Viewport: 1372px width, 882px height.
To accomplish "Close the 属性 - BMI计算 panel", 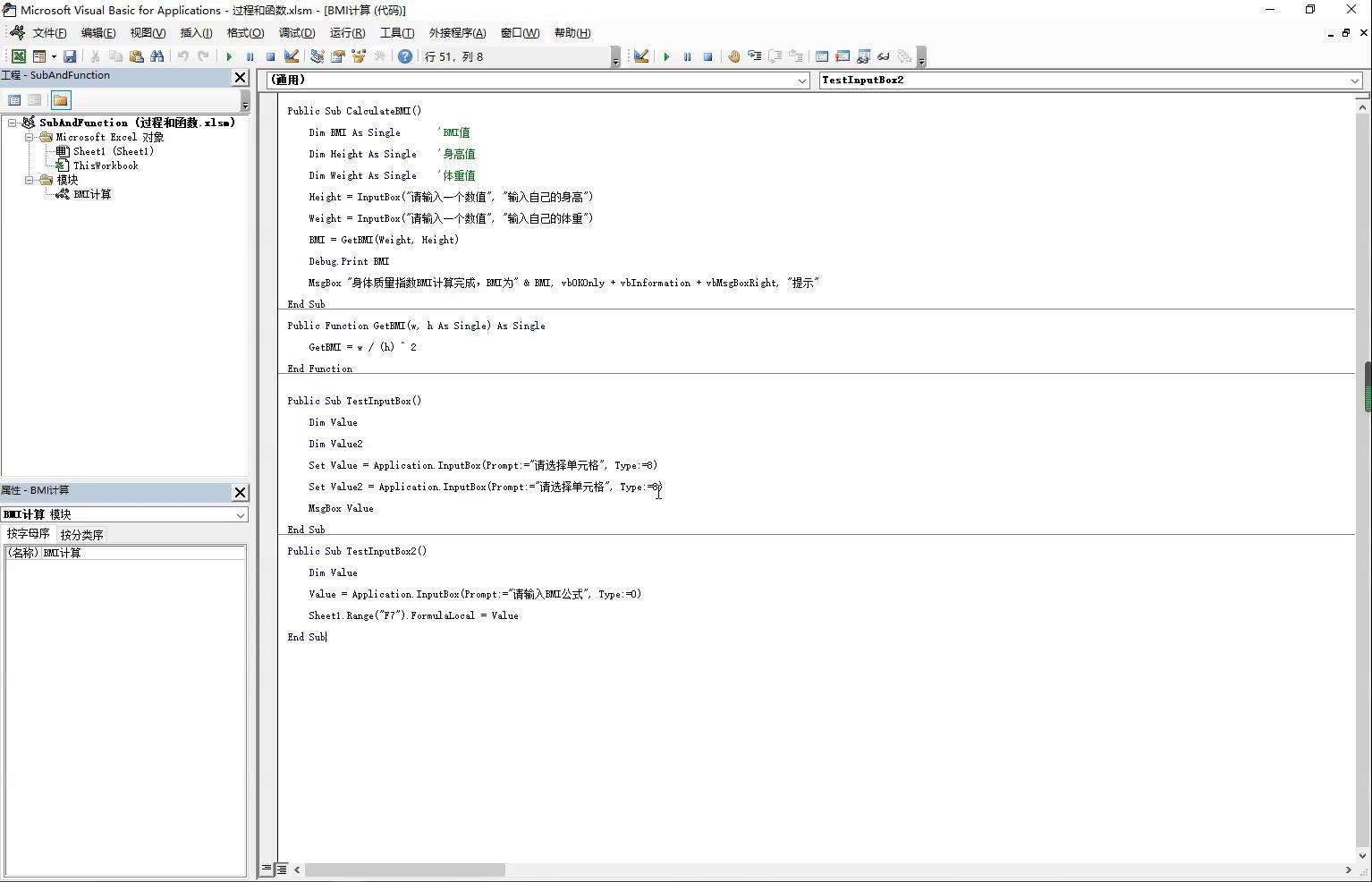I will pos(240,492).
